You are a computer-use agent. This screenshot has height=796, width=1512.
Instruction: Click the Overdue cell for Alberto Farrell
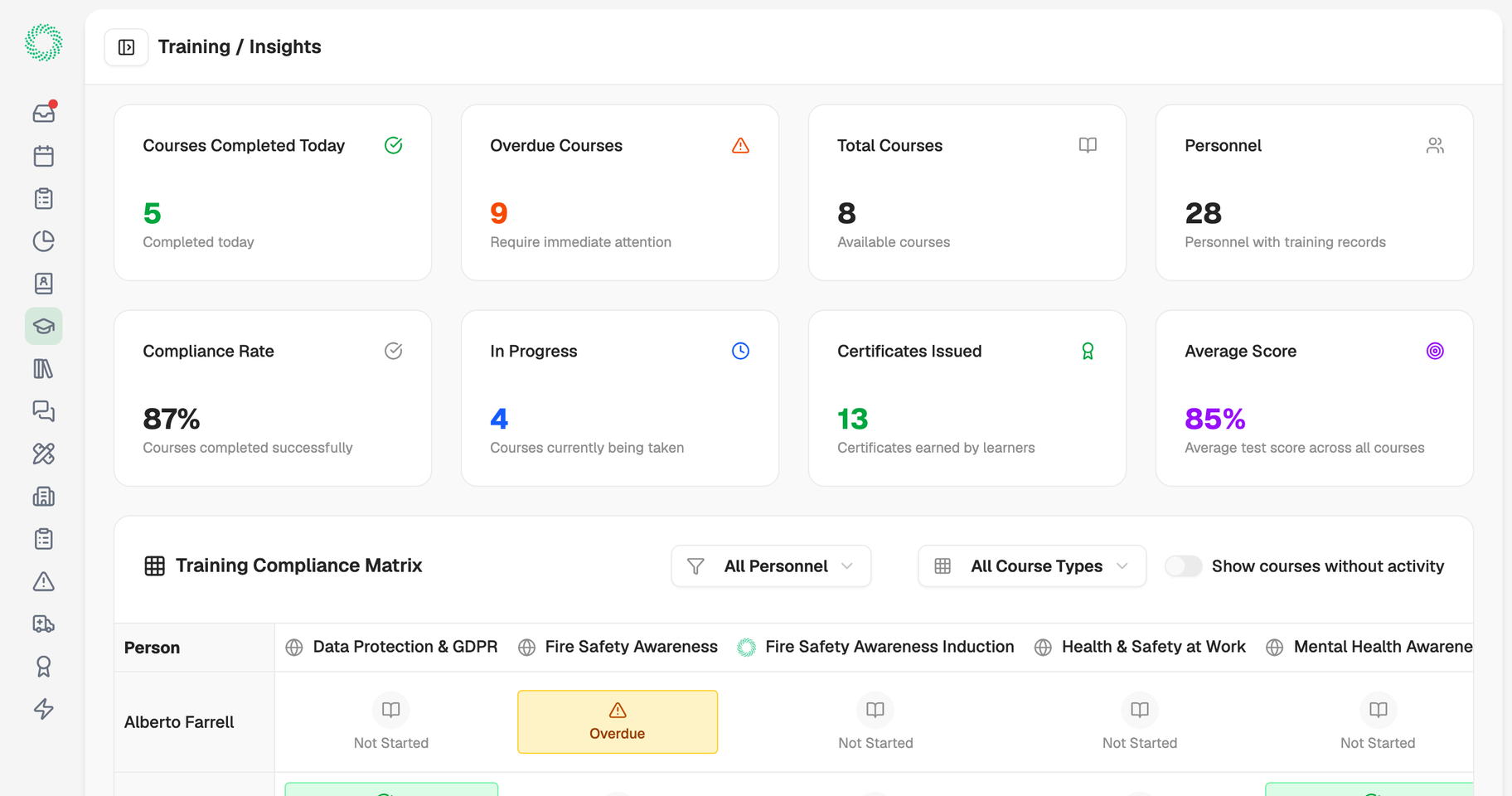tap(618, 722)
